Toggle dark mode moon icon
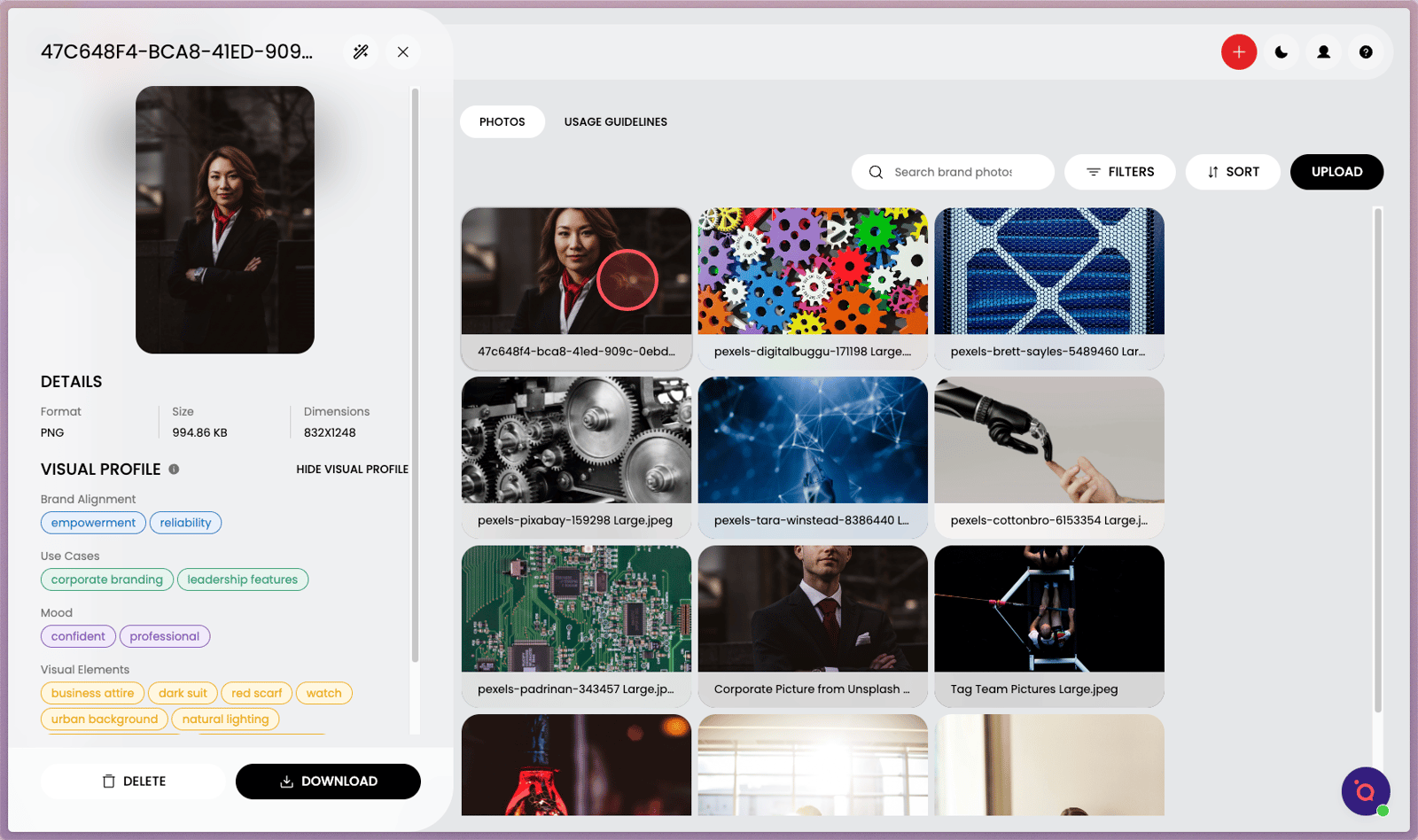Image resolution: width=1418 pixels, height=840 pixels. click(x=1282, y=52)
